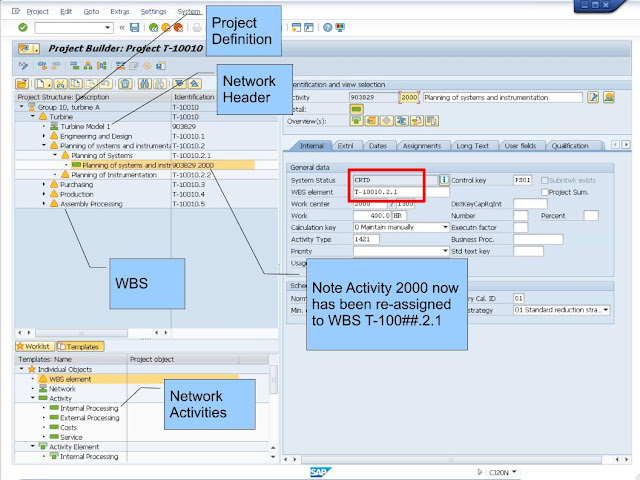The height and width of the screenshot is (480, 640).
Task: Select the Network template item
Action: [x=62, y=389]
